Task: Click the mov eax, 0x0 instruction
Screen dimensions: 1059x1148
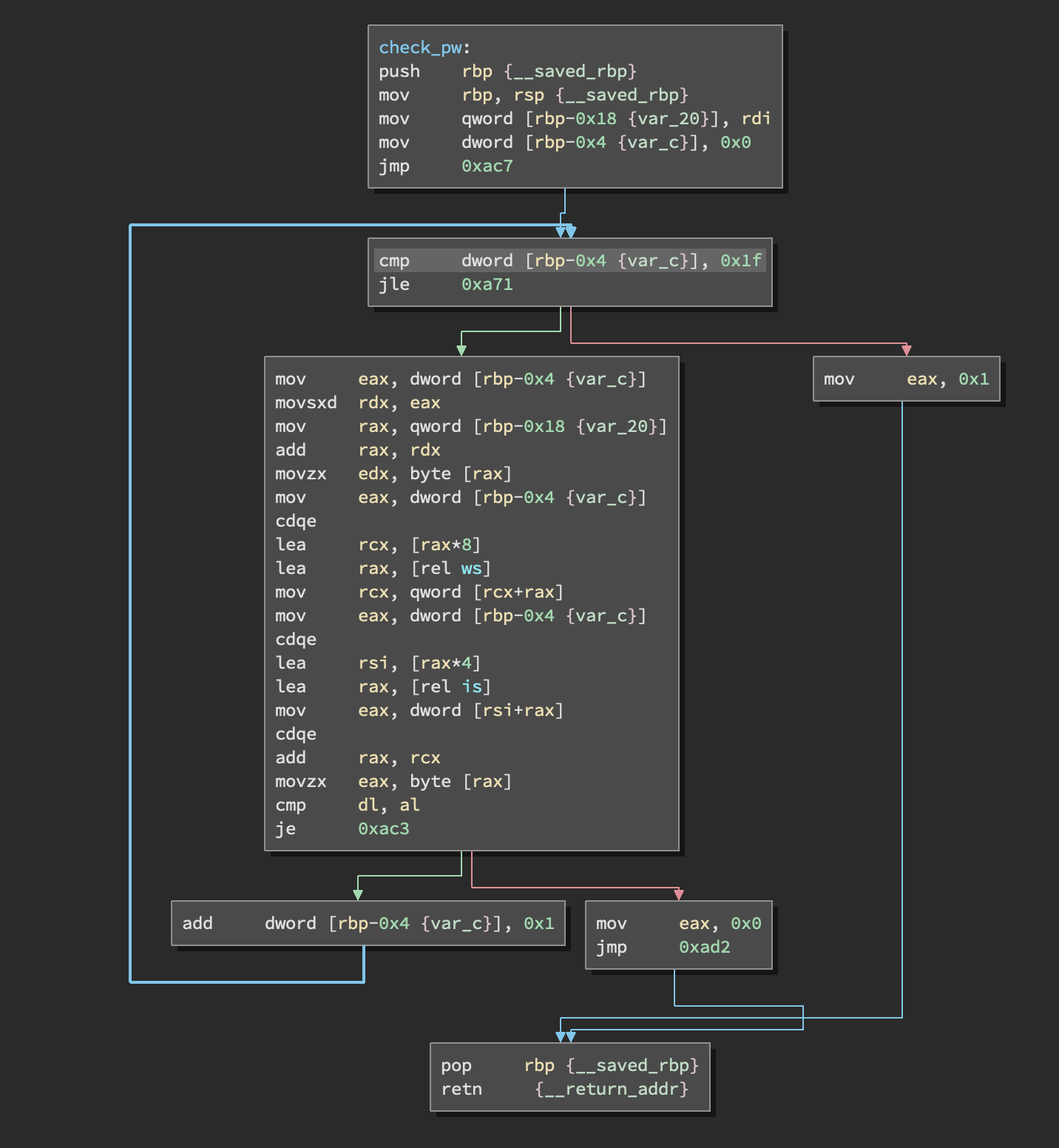Action: [x=678, y=923]
